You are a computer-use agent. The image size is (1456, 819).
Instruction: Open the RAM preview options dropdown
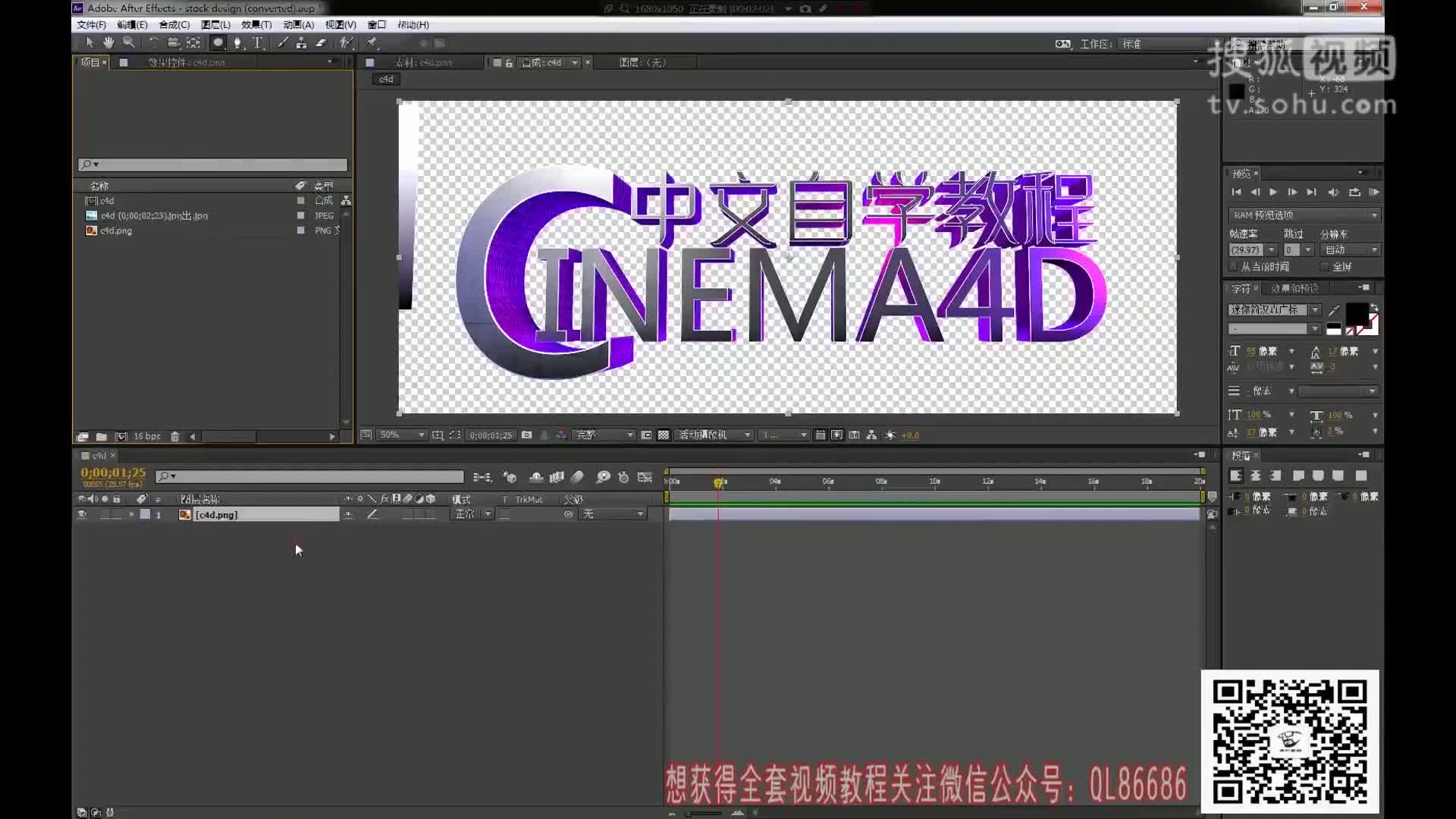coord(1304,215)
